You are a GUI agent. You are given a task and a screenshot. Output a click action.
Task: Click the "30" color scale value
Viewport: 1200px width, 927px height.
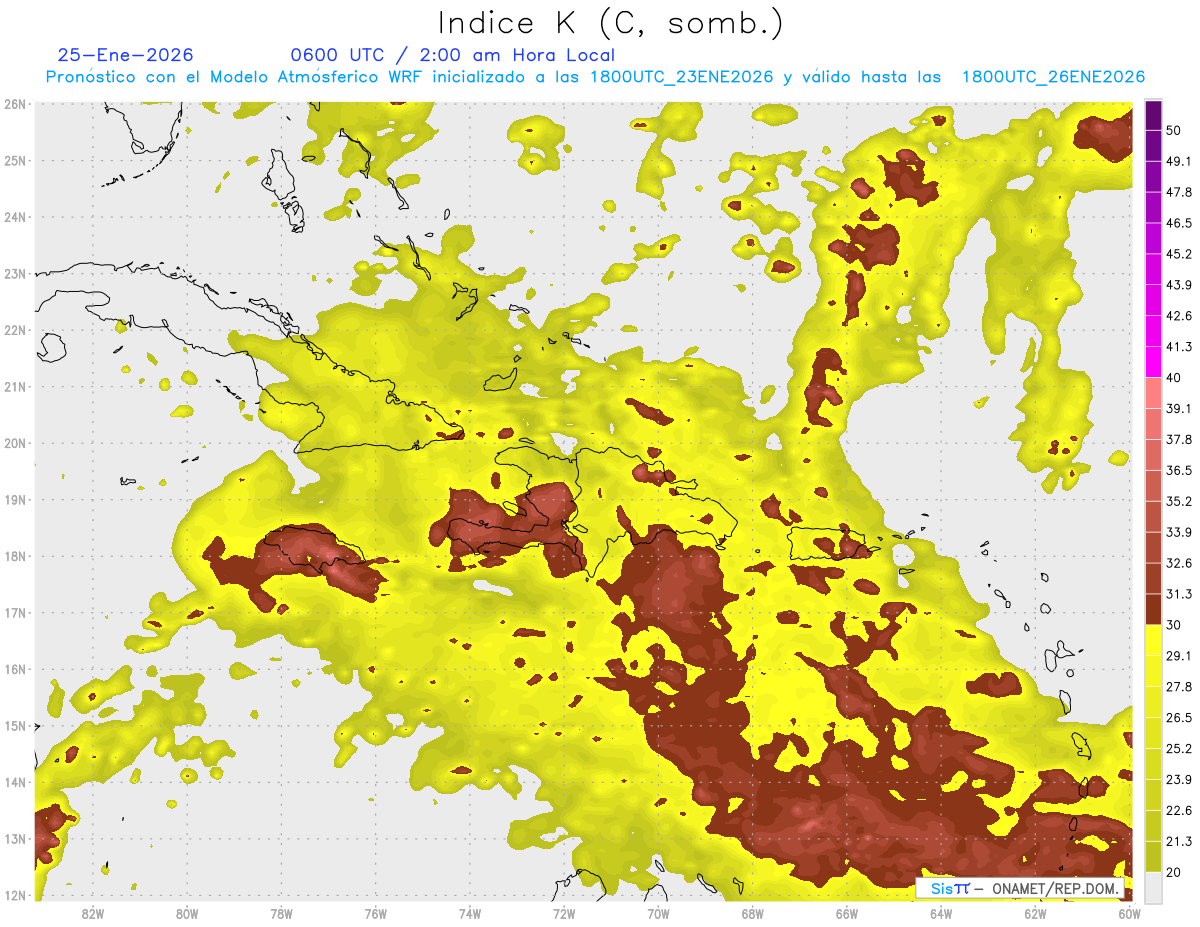tap(1173, 625)
